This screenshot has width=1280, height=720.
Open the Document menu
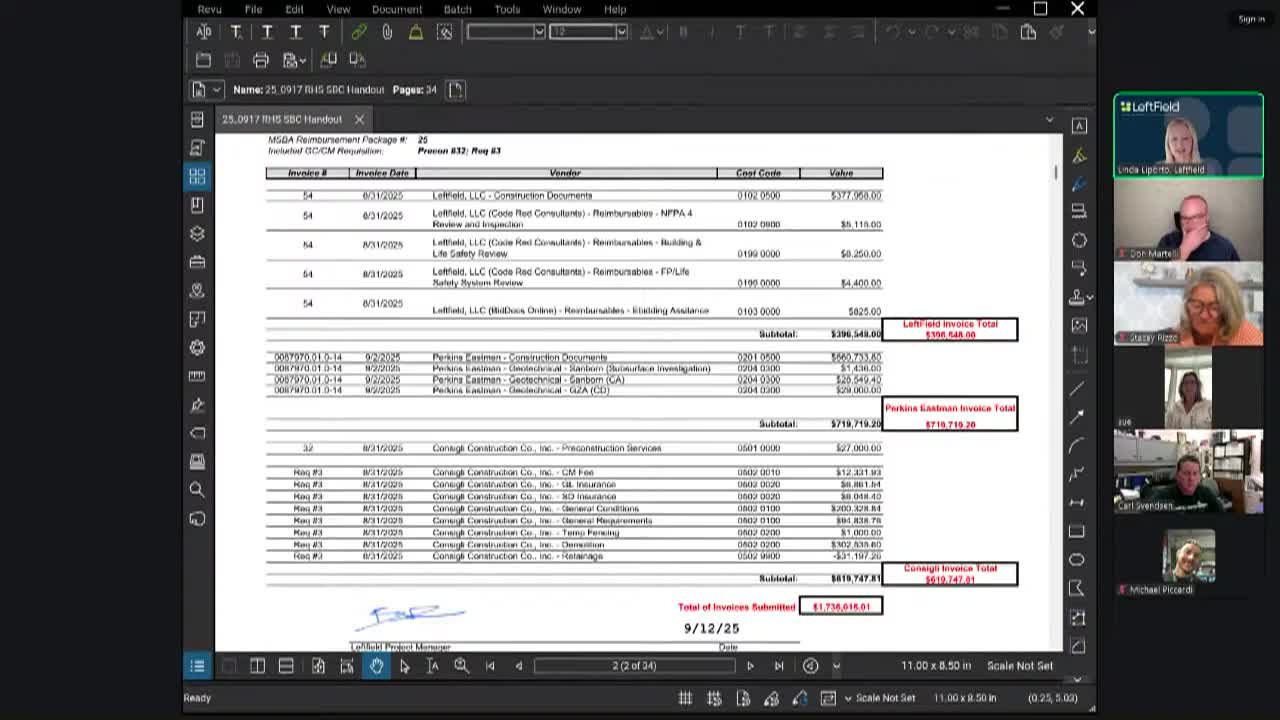pos(397,9)
